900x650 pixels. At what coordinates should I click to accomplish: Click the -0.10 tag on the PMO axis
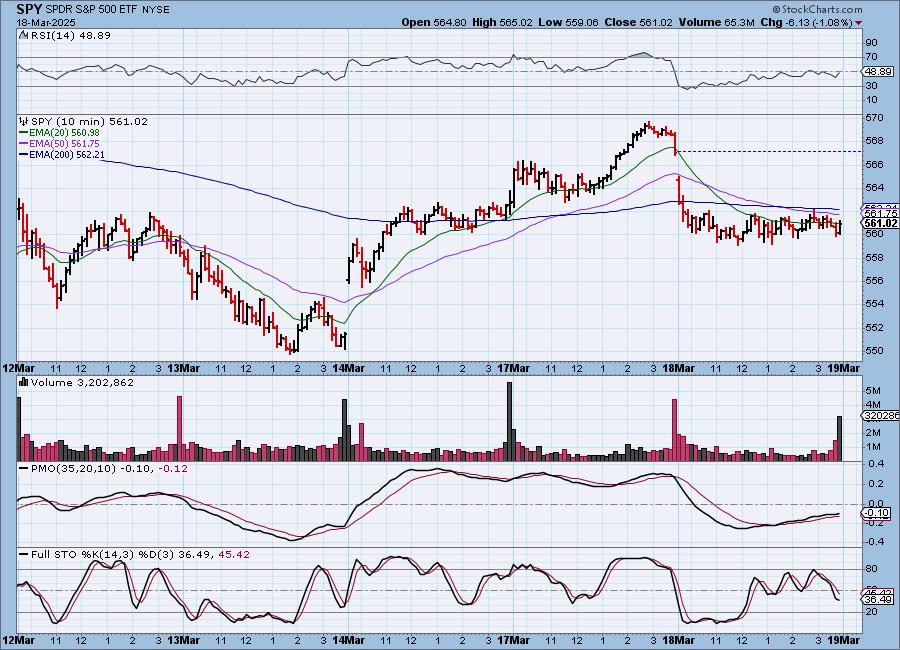pos(877,513)
